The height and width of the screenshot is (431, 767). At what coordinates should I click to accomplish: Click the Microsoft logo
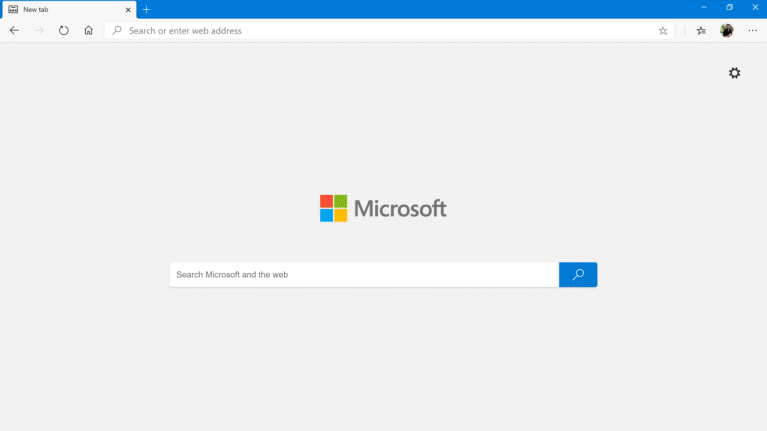coord(383,208)
